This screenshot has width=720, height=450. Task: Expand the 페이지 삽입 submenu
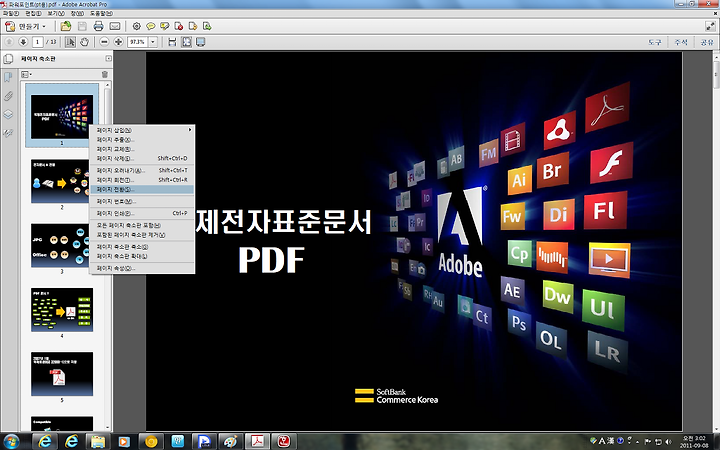coord(142,130)
